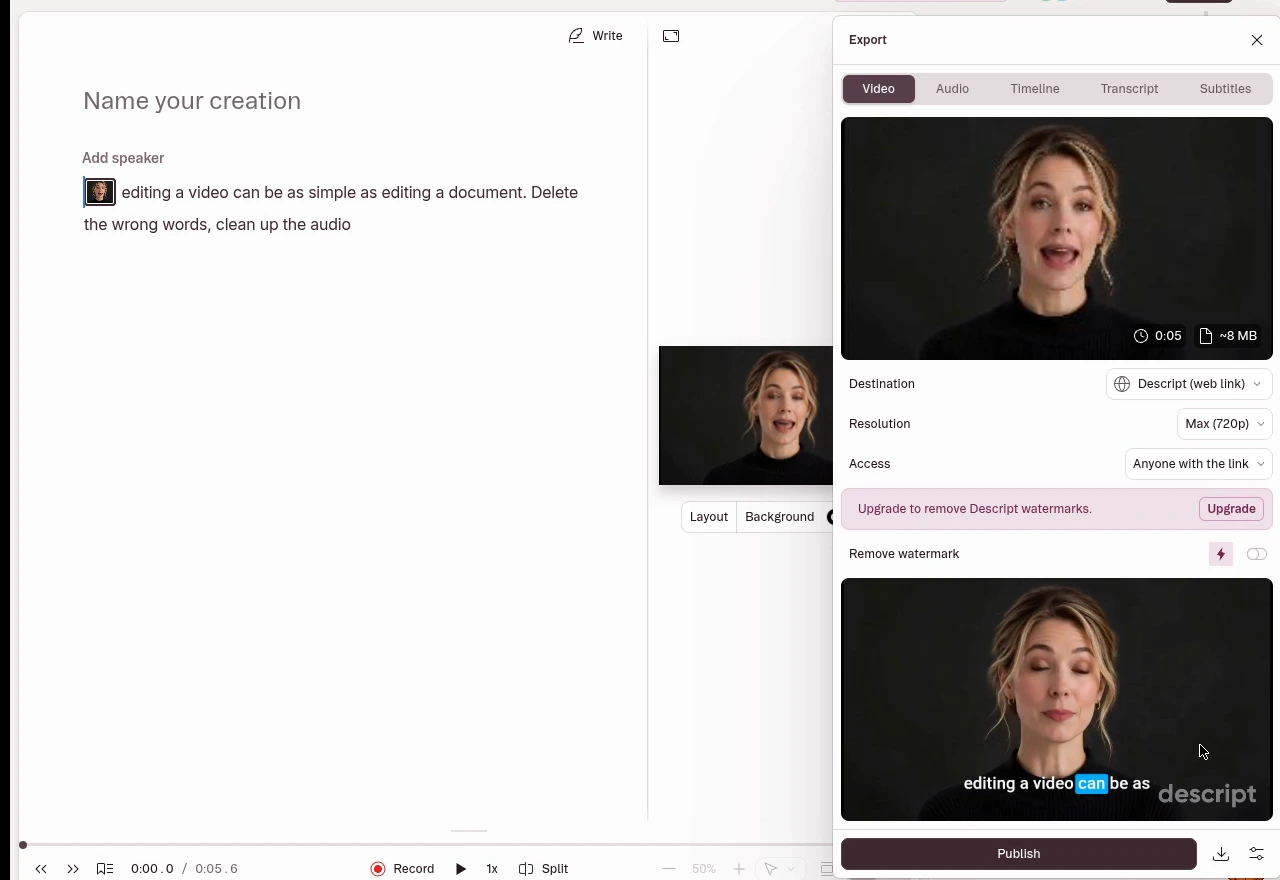Switch to the Timeline export tab
This screenshot has width=1280, height=880.
point(1035,89)
